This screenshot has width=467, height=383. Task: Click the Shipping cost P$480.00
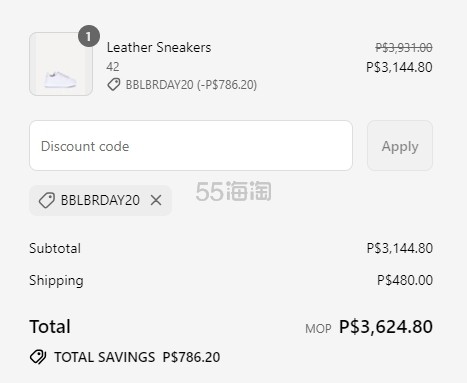click(405, 280)
